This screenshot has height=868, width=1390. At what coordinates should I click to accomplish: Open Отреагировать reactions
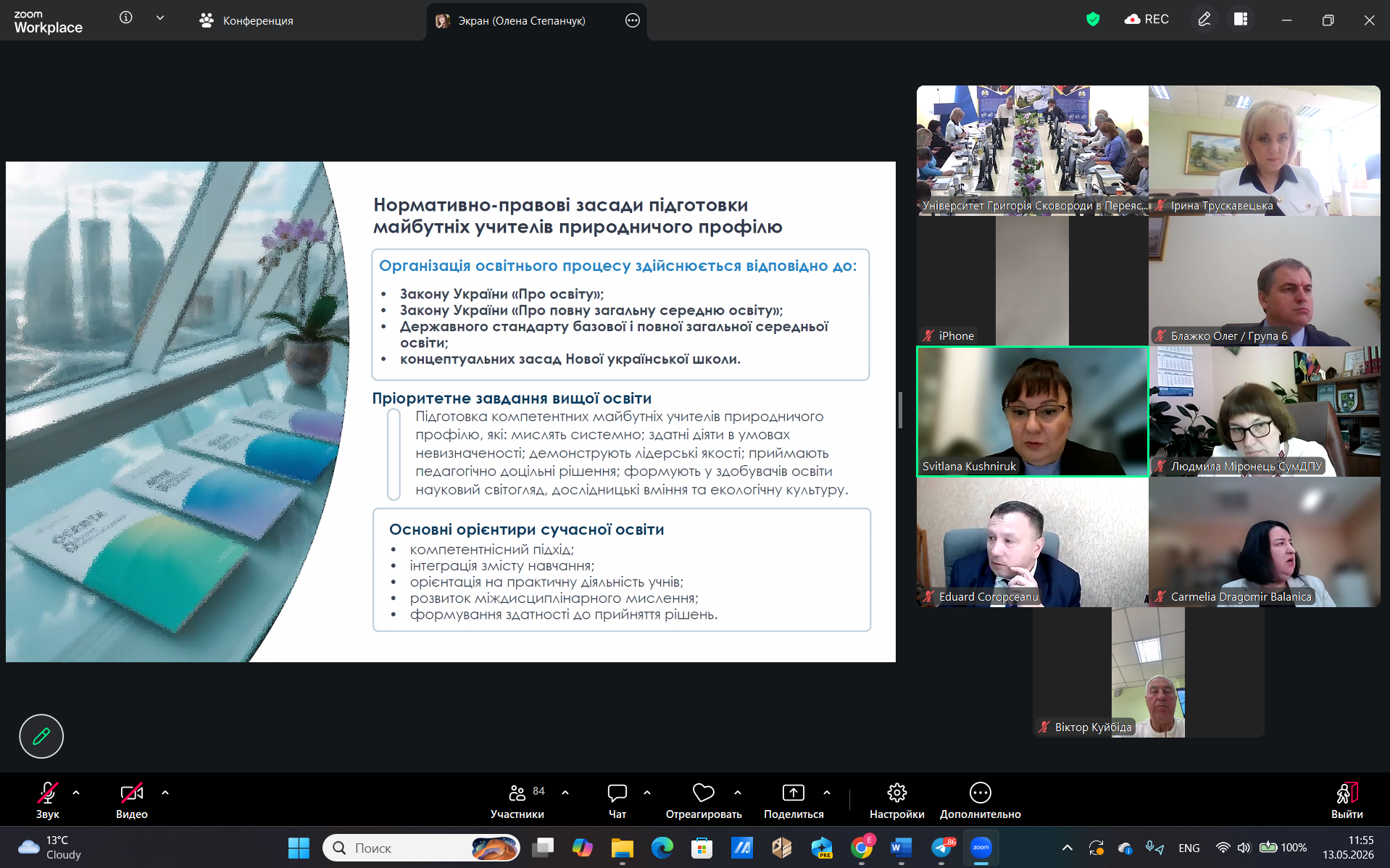(704, 801)
